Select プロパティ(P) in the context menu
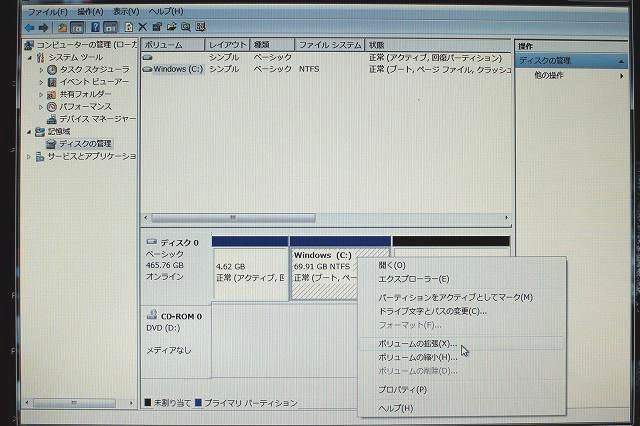Image resolution: width=640 pixels, height=426 pixels. click(x=402, y=389)
